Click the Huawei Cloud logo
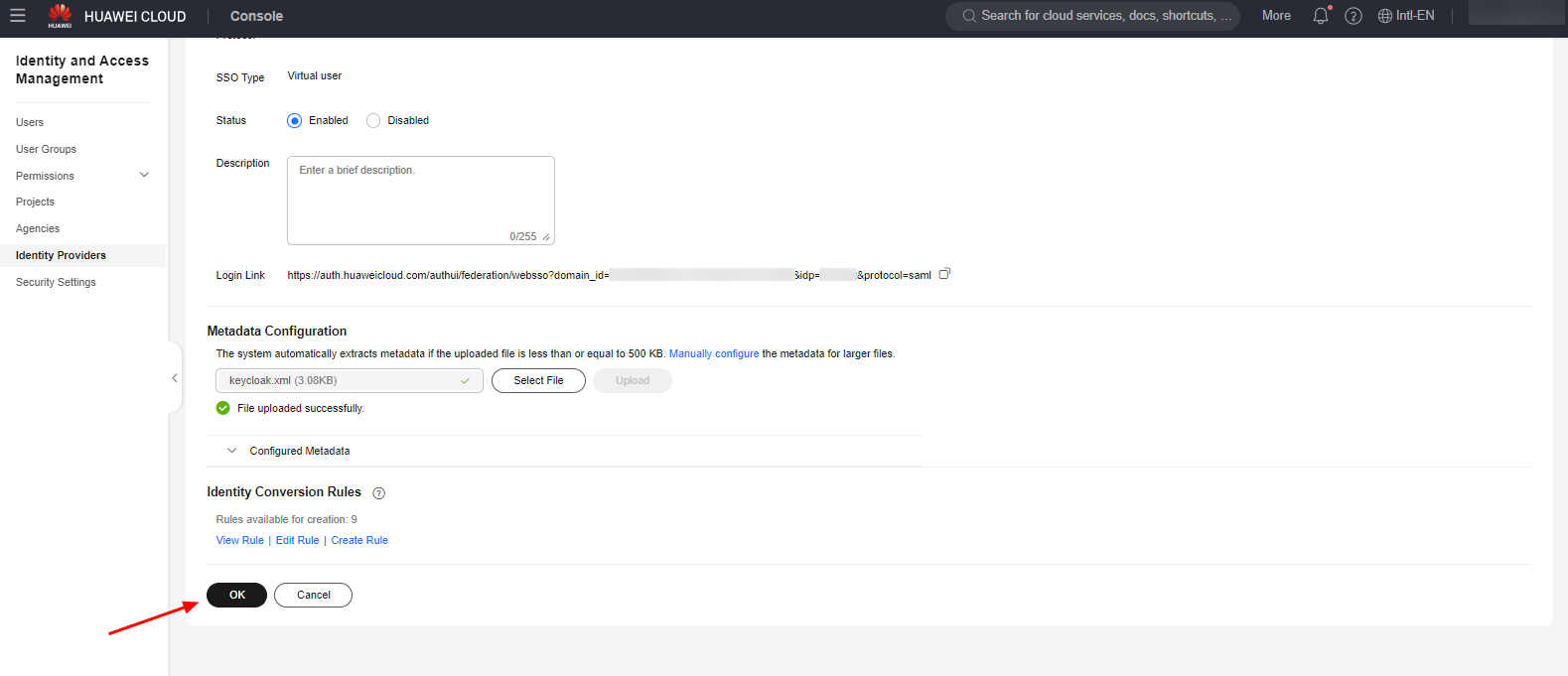Viewport: 1568px width, 676px height. [60, 16]
